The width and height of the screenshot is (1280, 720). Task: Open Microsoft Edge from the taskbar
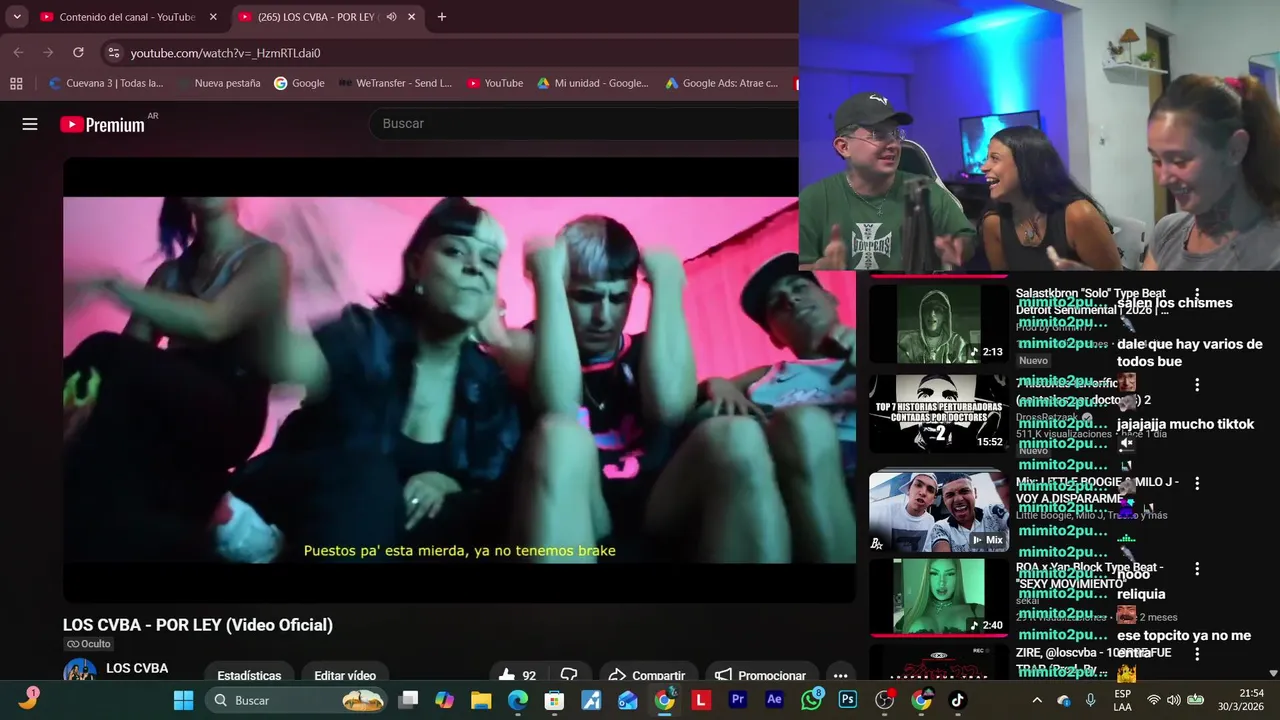(517, 700)
